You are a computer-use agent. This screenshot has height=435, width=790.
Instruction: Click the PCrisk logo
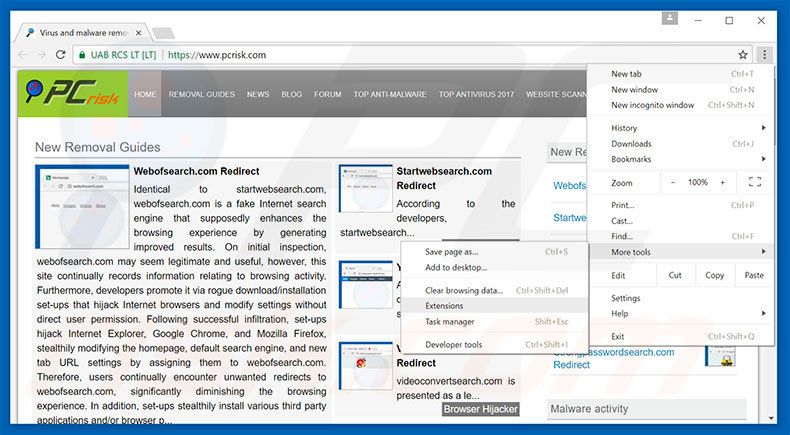tap(73, 94)
